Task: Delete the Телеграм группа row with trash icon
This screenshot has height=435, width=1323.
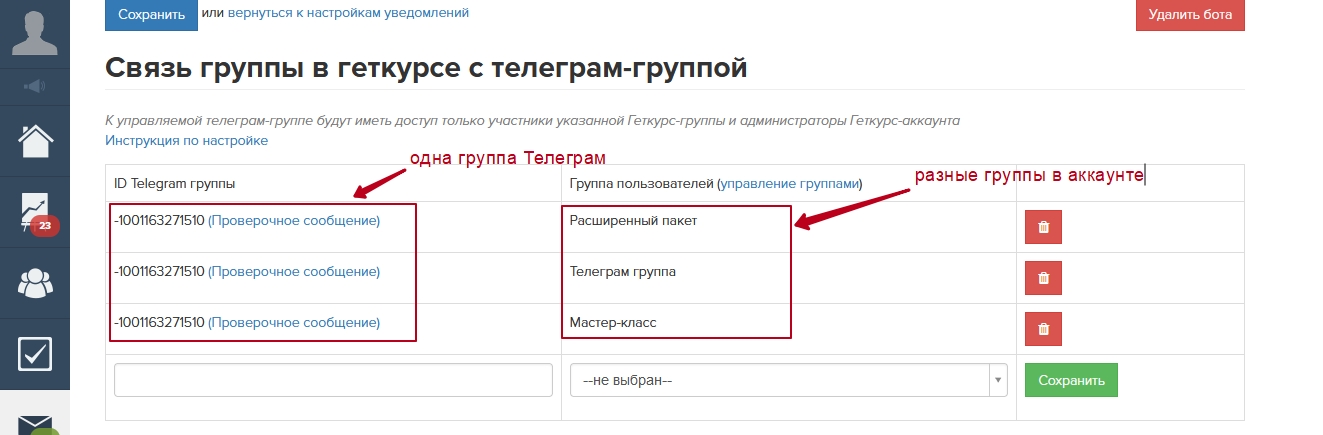Action: (x=1043, y=278)
